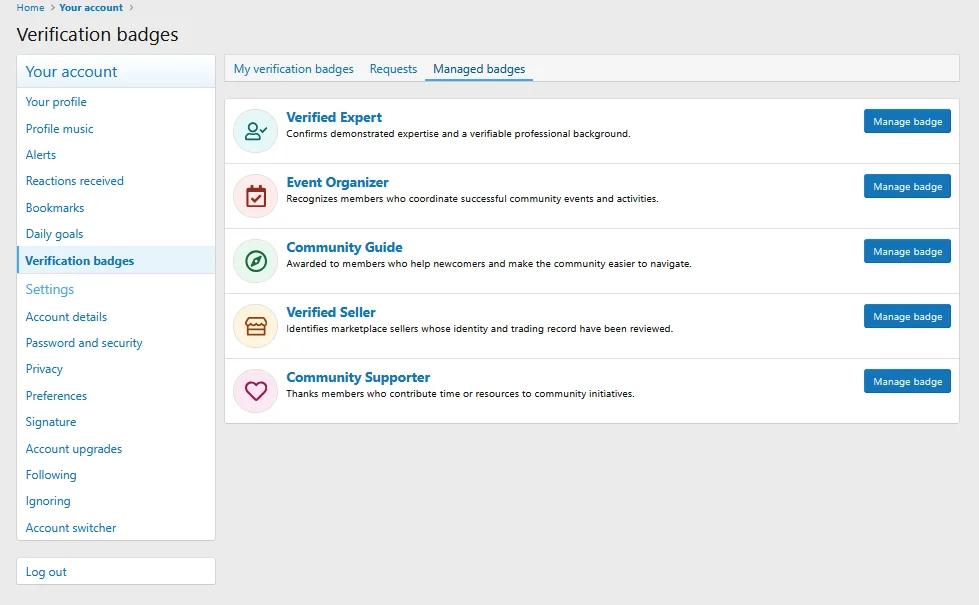
Task: Click the Community Guide compass icon
Action: (255, 261)
